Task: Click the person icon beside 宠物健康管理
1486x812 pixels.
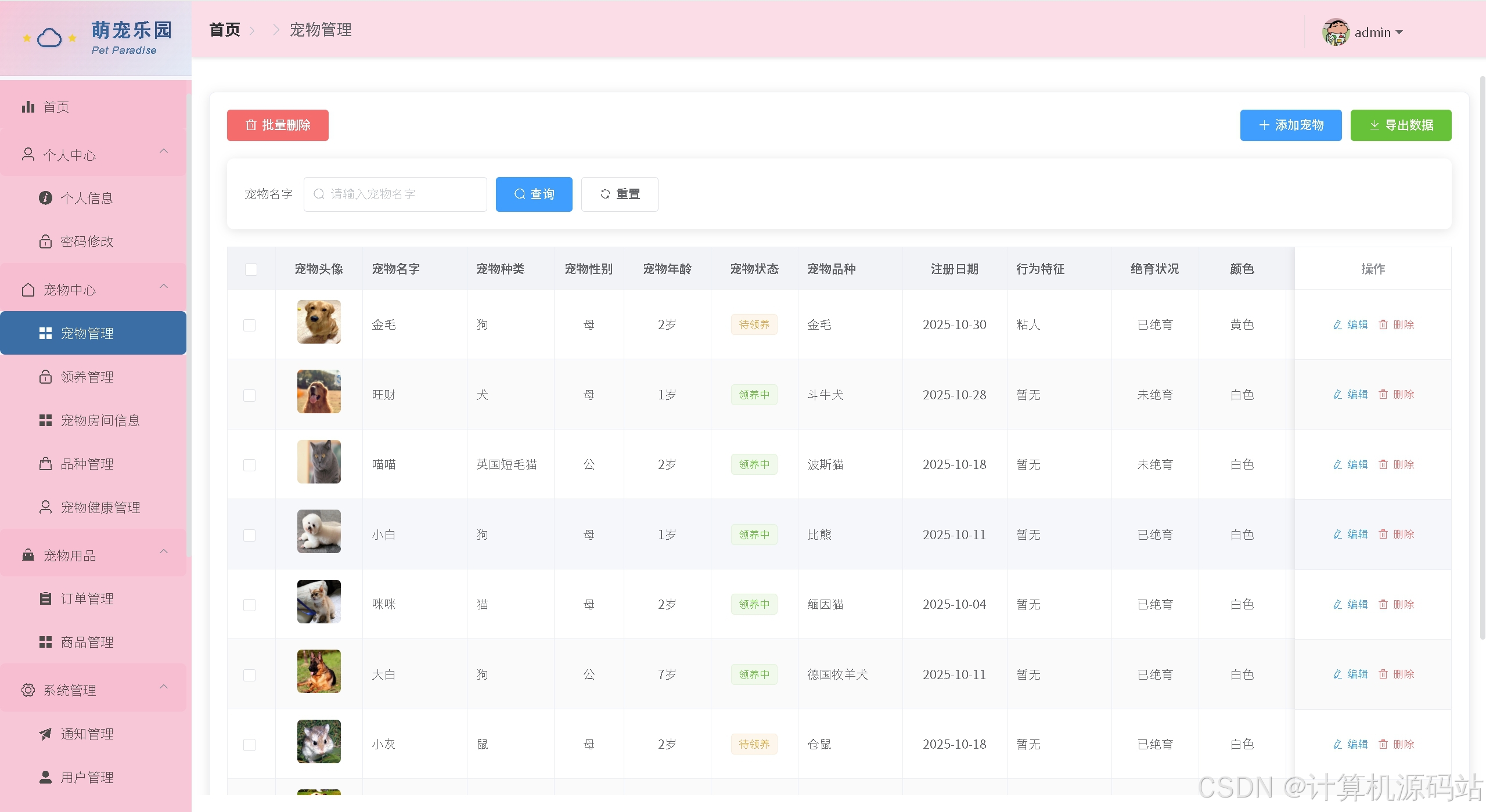Action: [x=45, y=507]
